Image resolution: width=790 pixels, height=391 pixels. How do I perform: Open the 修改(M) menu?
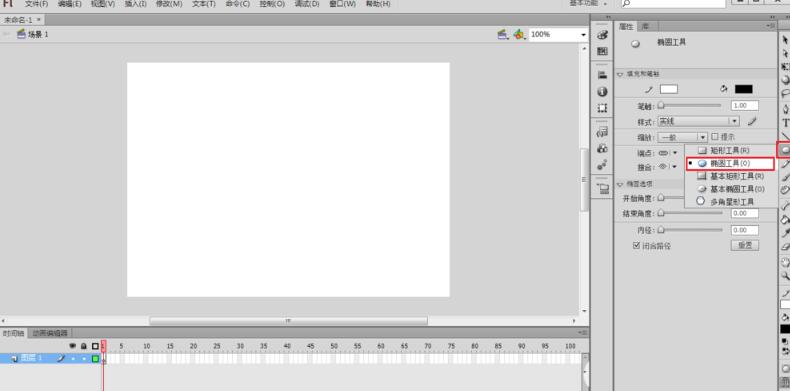pyautogui.click(x=169, y=4)
